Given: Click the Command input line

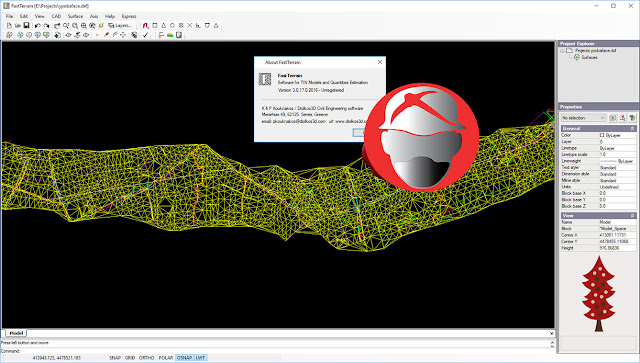Looking at the screenshot, I should tap(278, 351).
